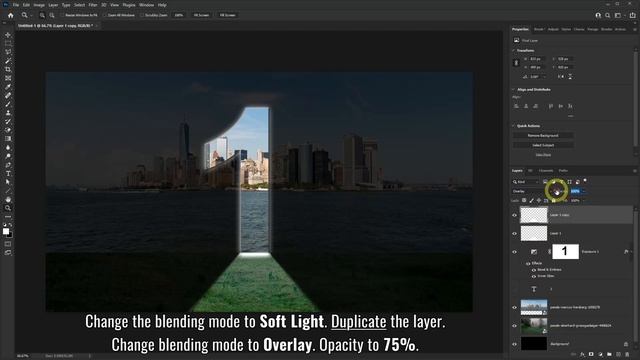
Task: Create new adjustment layer icon
Action: coord(600,355)
